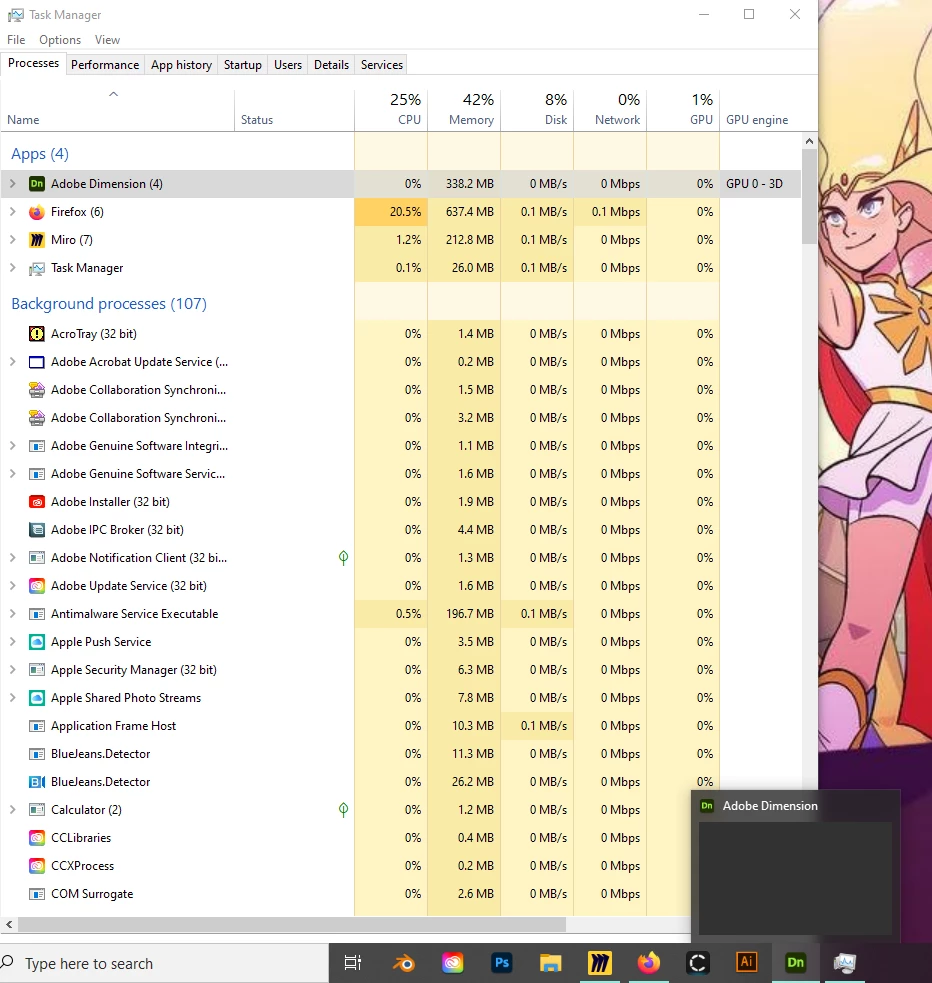Open the Options menu

[x=60, y=39]
